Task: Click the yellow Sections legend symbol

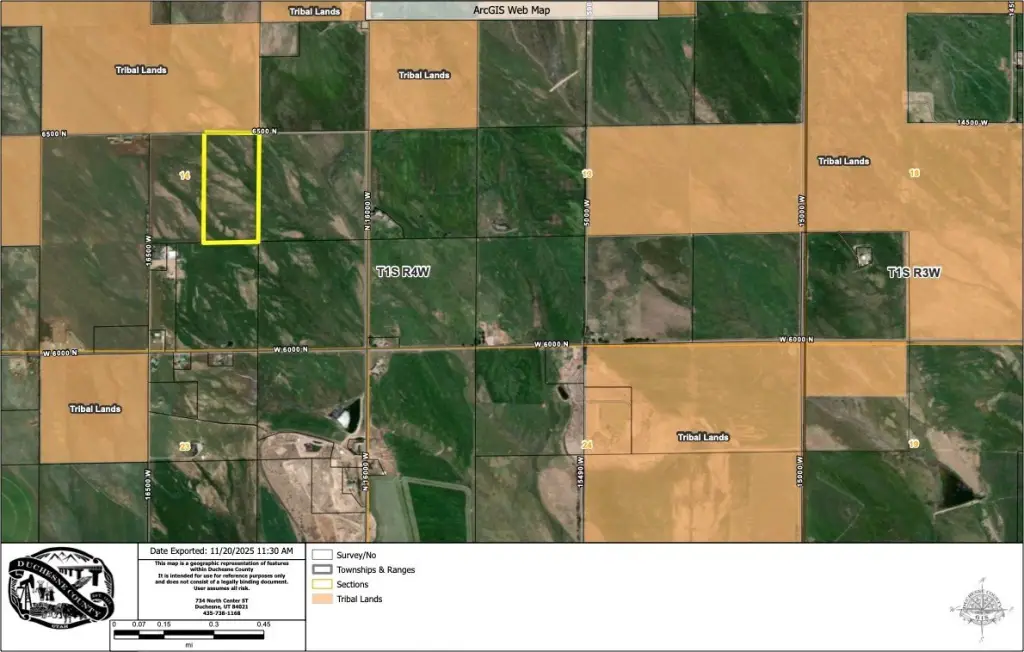Action: tap(321, 585)
